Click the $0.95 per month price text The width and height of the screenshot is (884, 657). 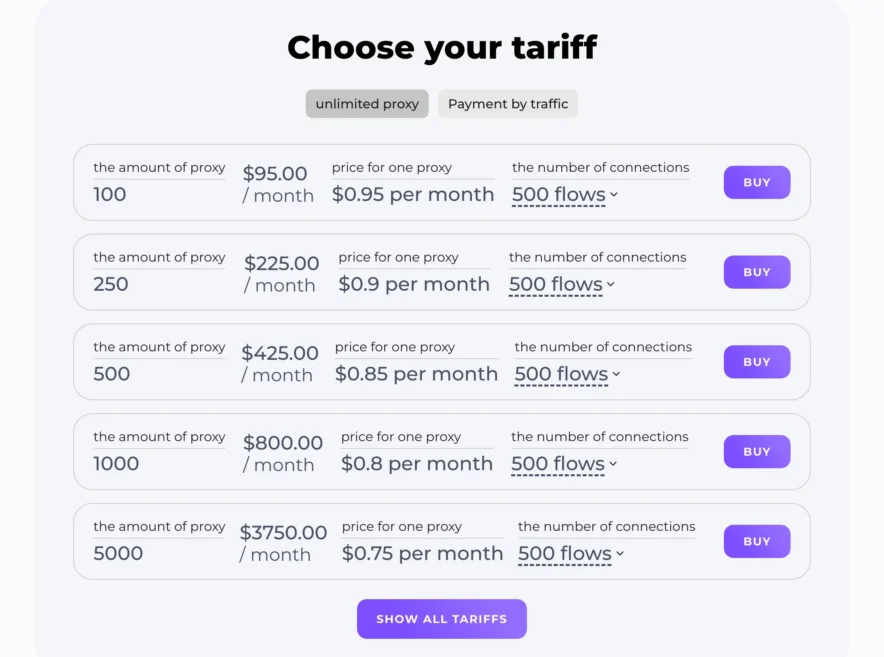[413, 194]
